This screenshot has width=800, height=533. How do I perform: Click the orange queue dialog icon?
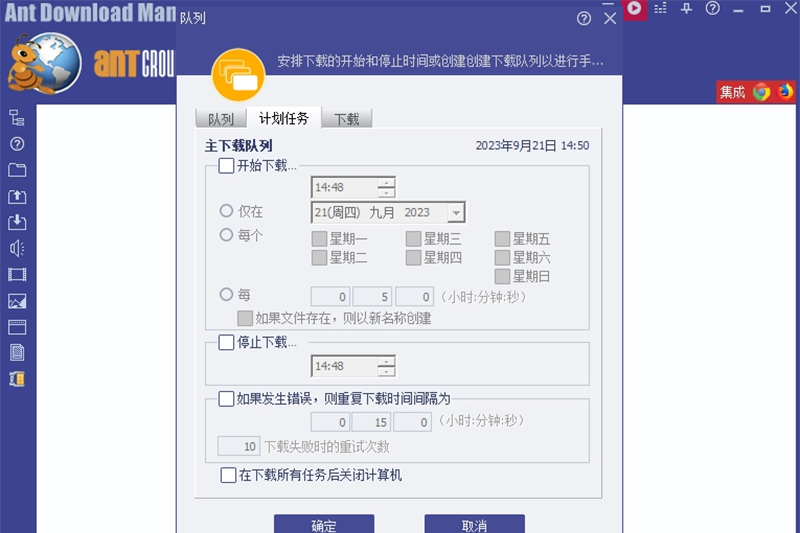tap(238, 75)
